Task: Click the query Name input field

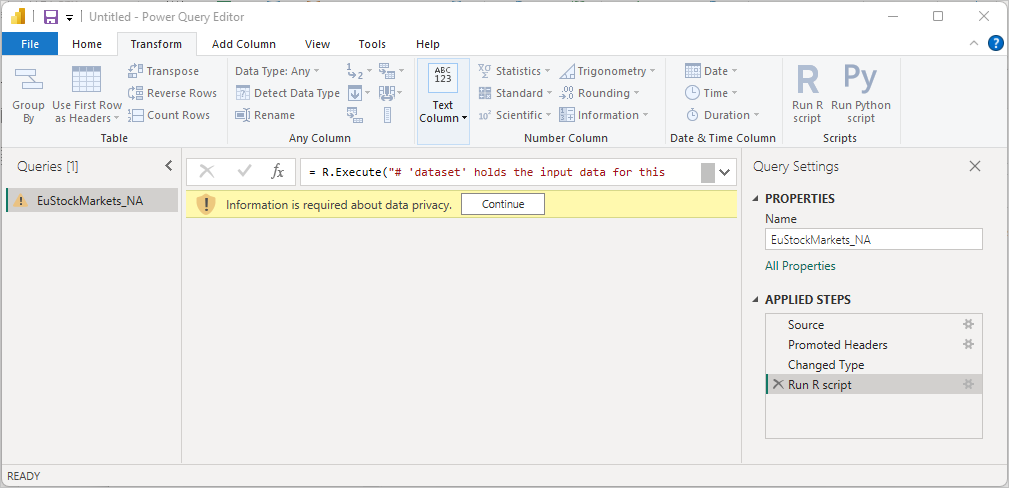Action: (x=873, y=239)
